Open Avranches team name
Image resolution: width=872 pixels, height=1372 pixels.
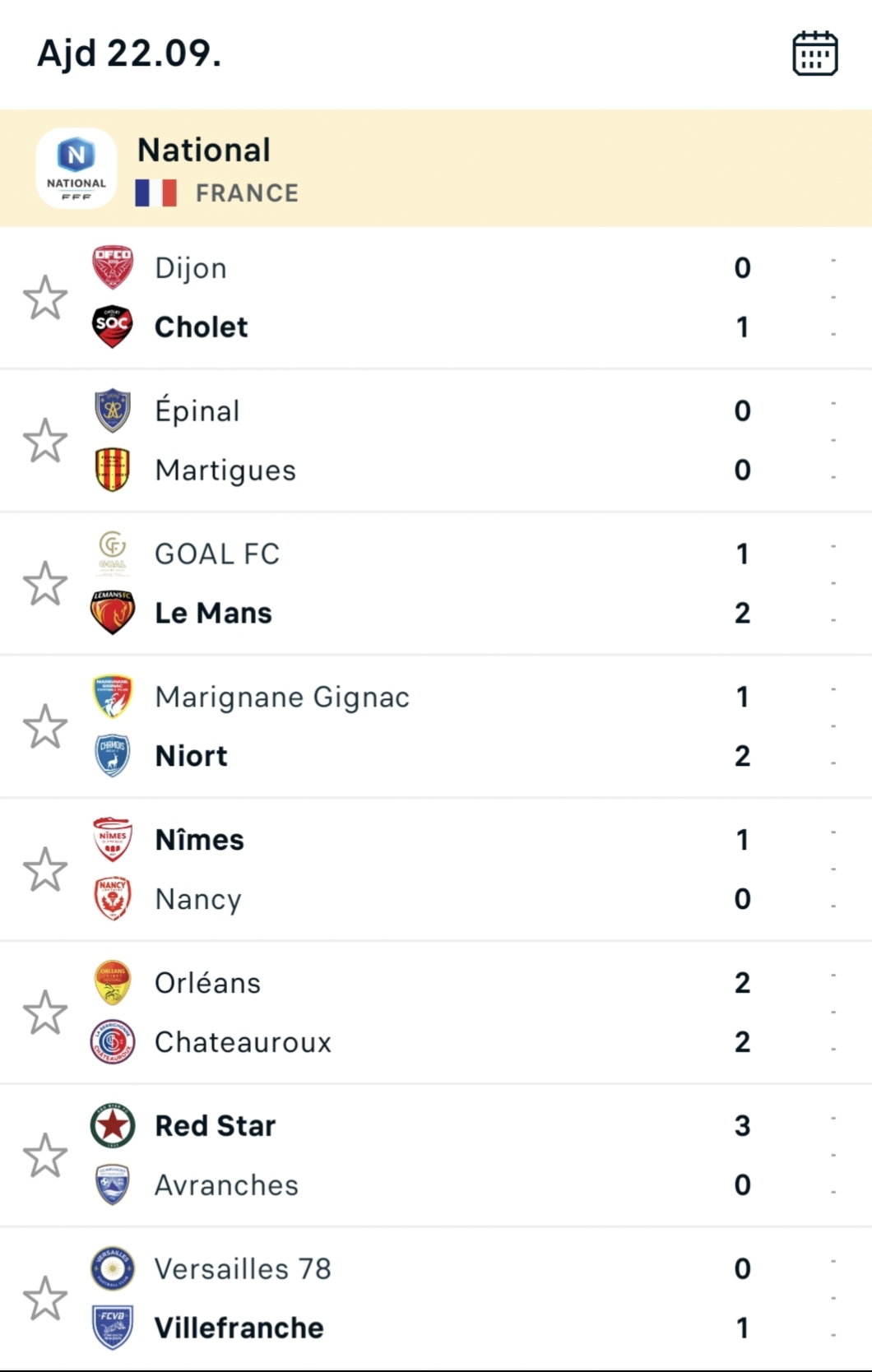click(226, 1185)
